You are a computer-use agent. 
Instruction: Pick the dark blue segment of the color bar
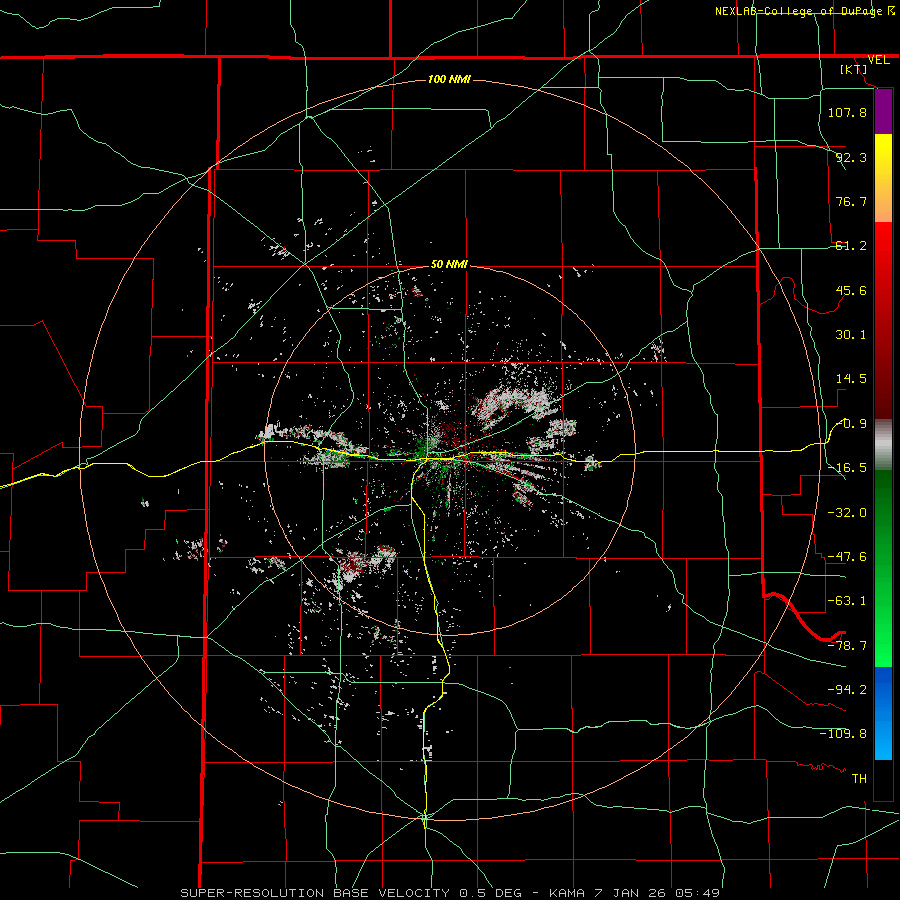click(x=883, y=689)
